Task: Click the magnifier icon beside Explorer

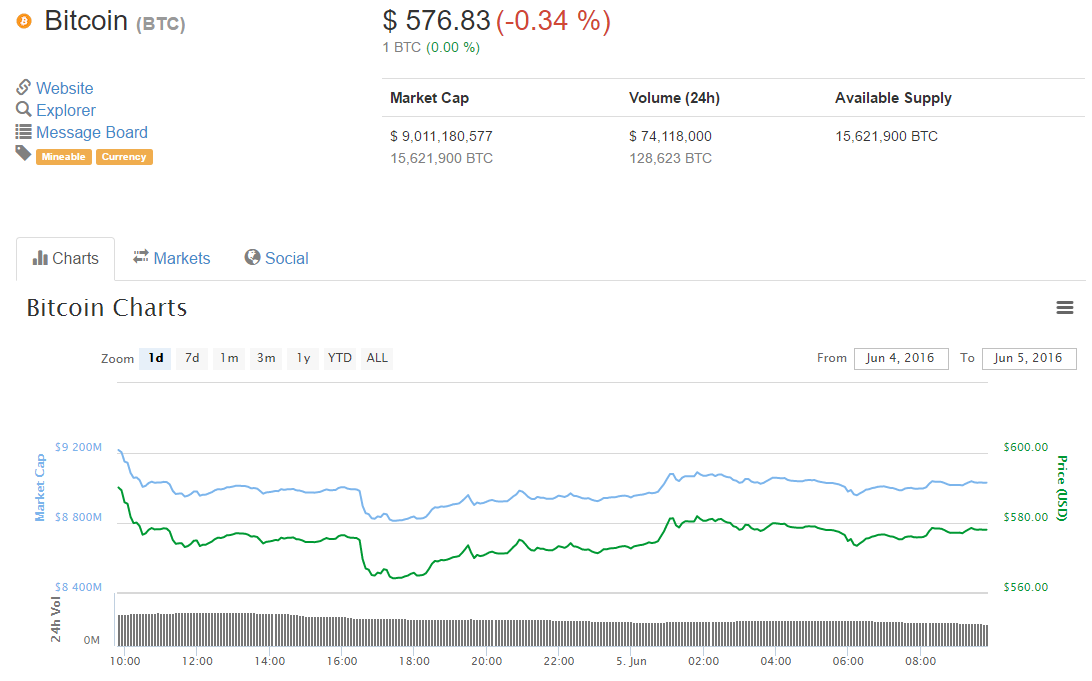Action: click(x=24, y=110)
